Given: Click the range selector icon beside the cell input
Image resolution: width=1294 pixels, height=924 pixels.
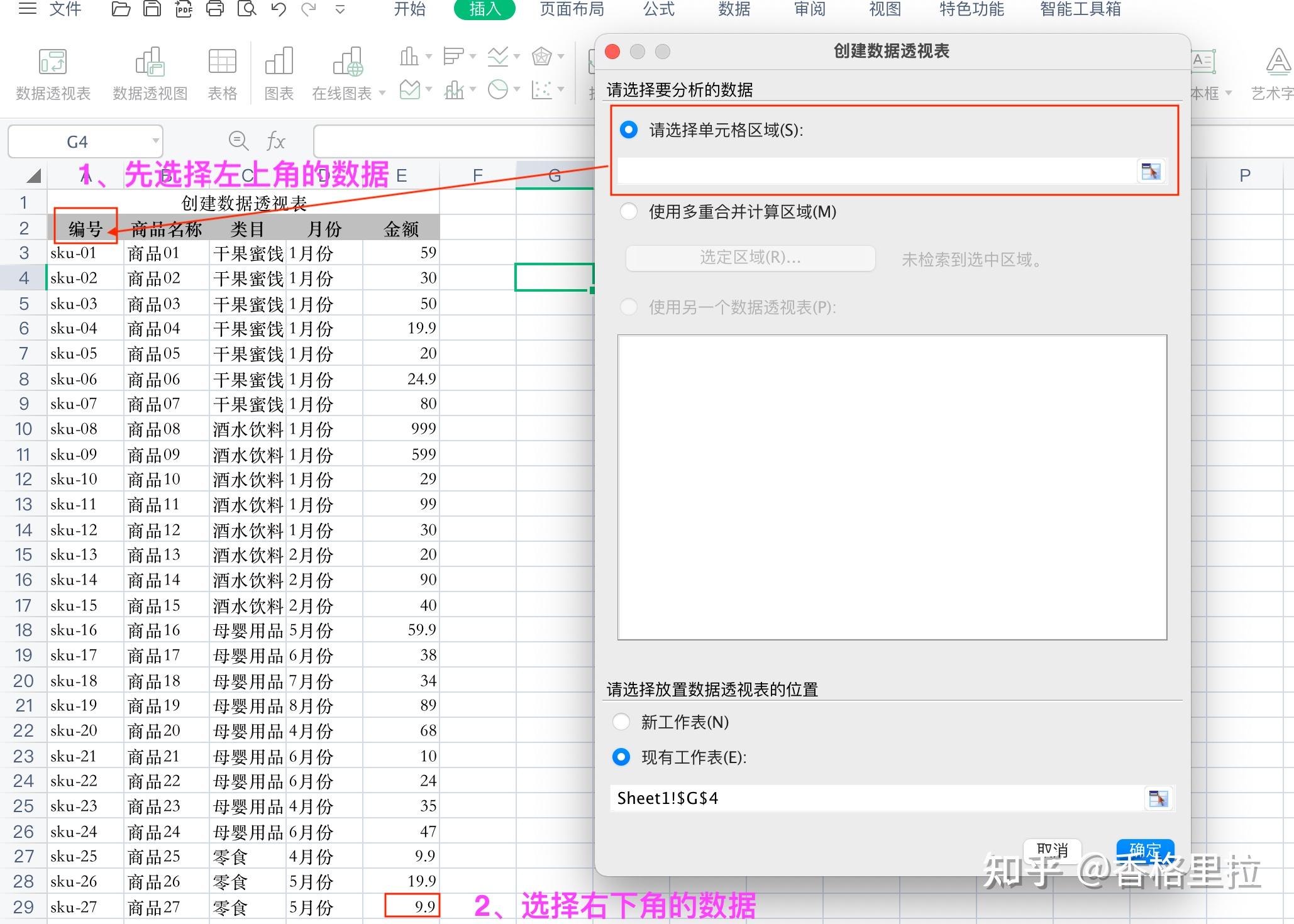Looking at the screenshot, I should (1151, 170).
